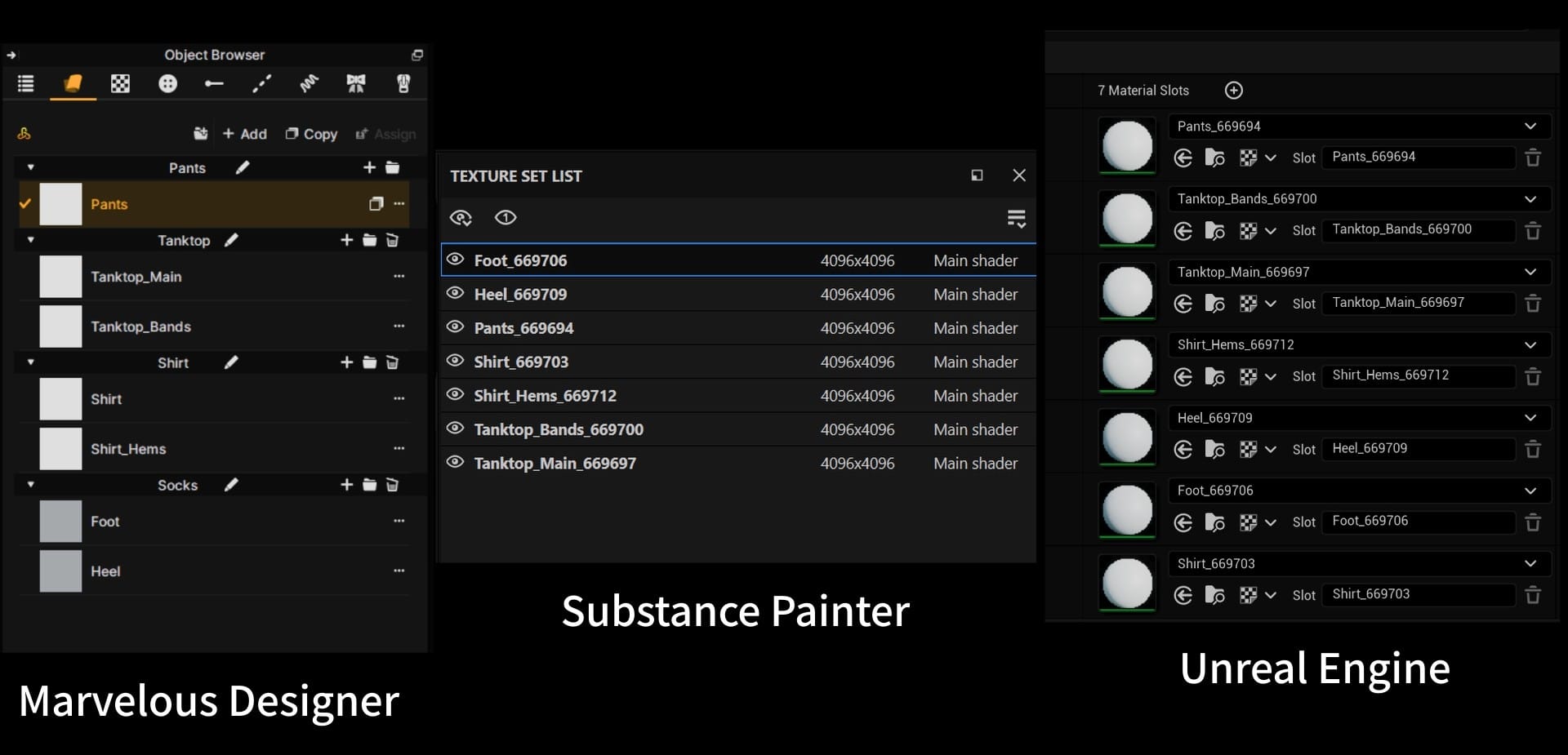Undock the Texture Set List panel

tap(977, 175)
